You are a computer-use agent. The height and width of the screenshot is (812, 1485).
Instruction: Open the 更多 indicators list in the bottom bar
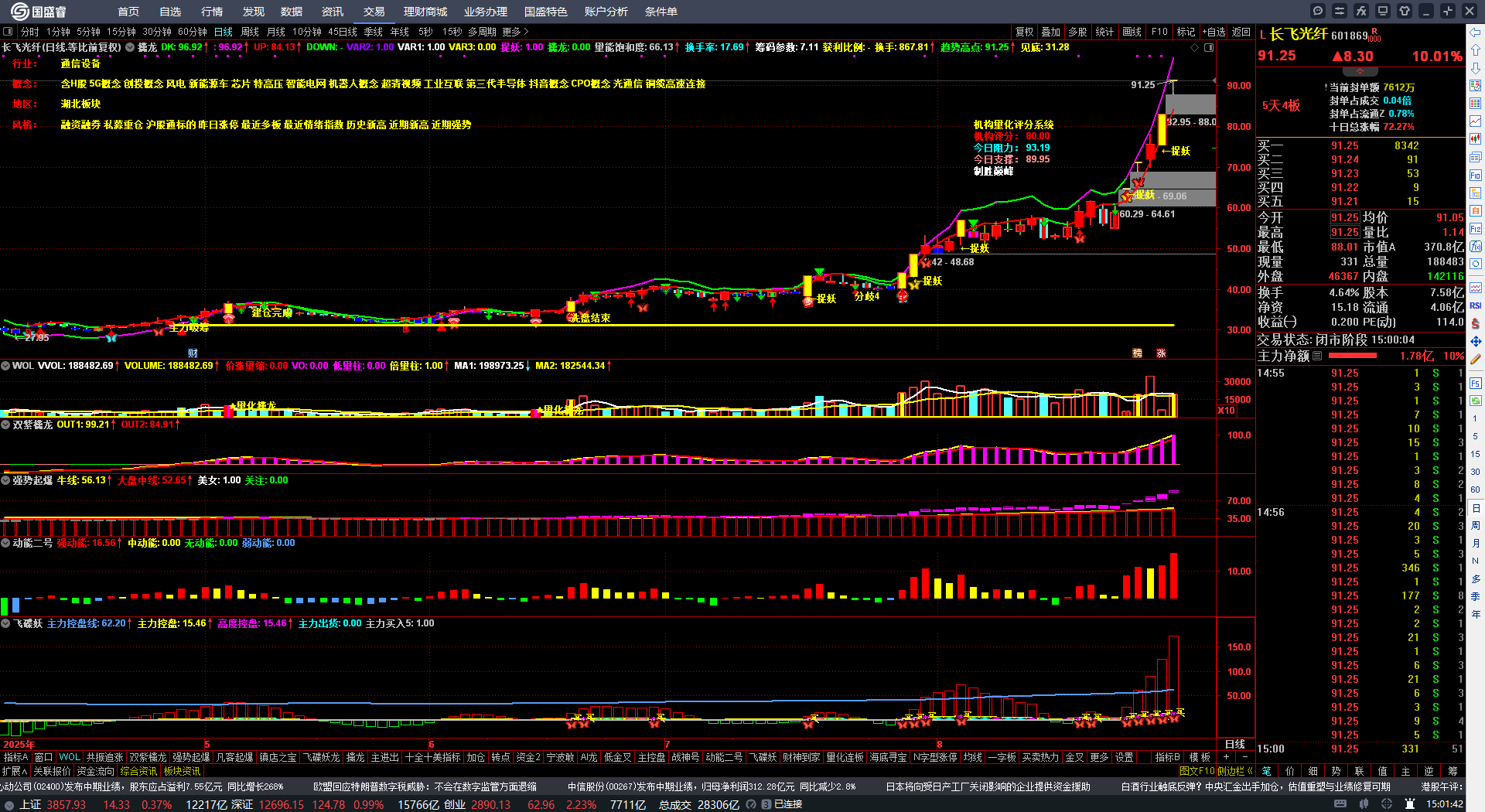pos(1099,757)
